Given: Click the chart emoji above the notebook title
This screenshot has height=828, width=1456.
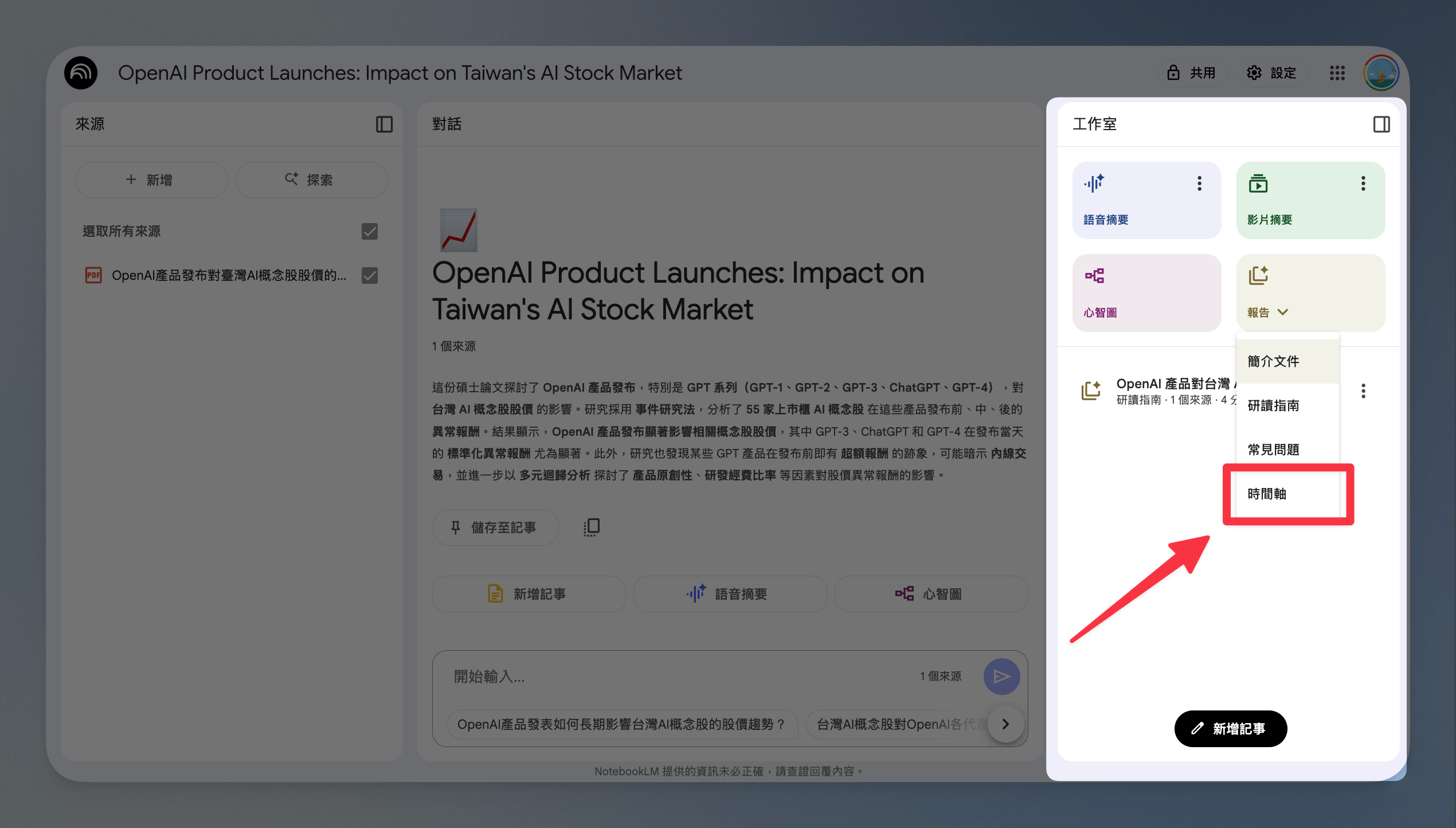Looking at the screenshot, I should coord(459,230).
